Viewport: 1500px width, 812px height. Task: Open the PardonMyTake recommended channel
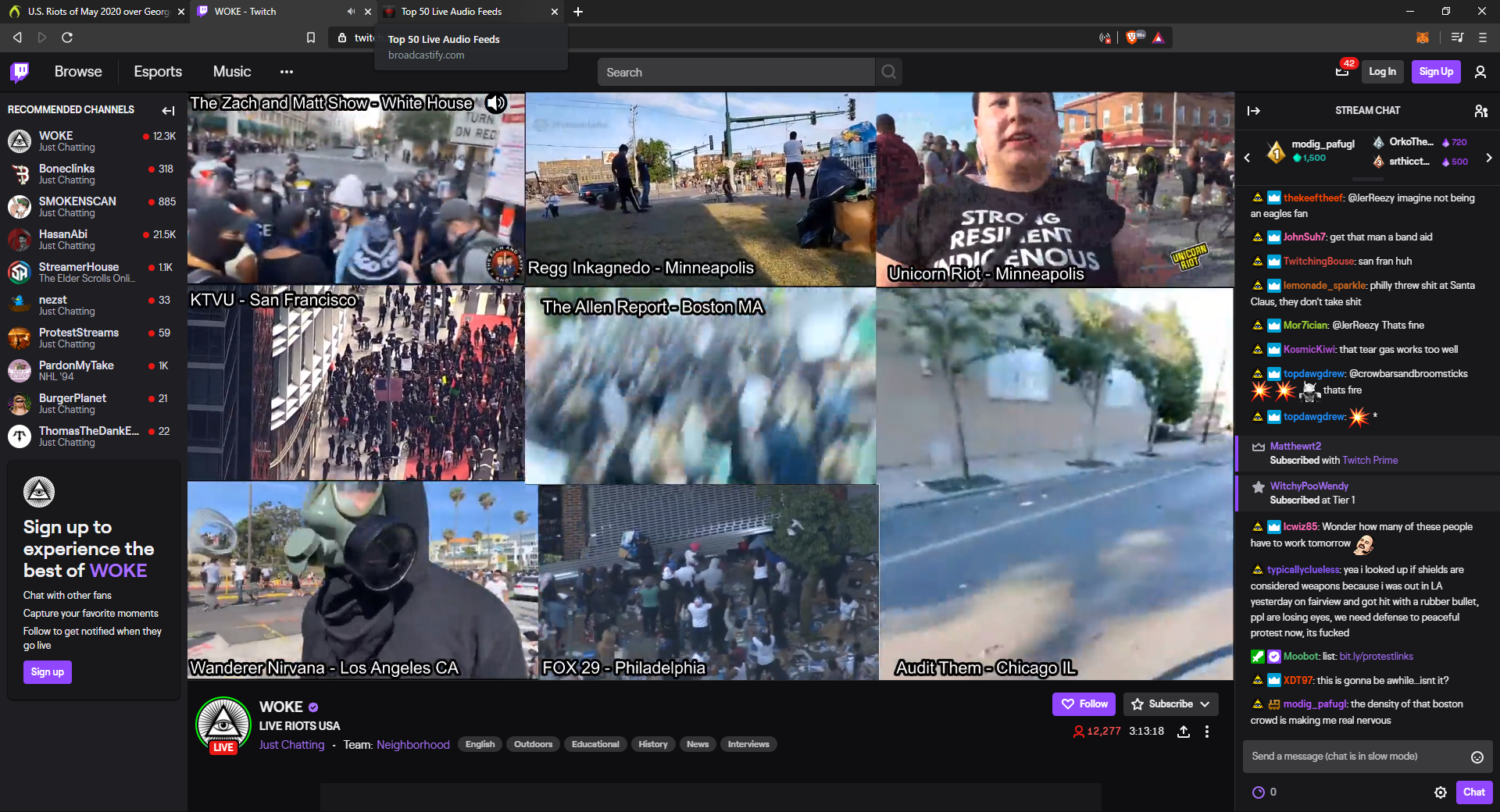93,371
